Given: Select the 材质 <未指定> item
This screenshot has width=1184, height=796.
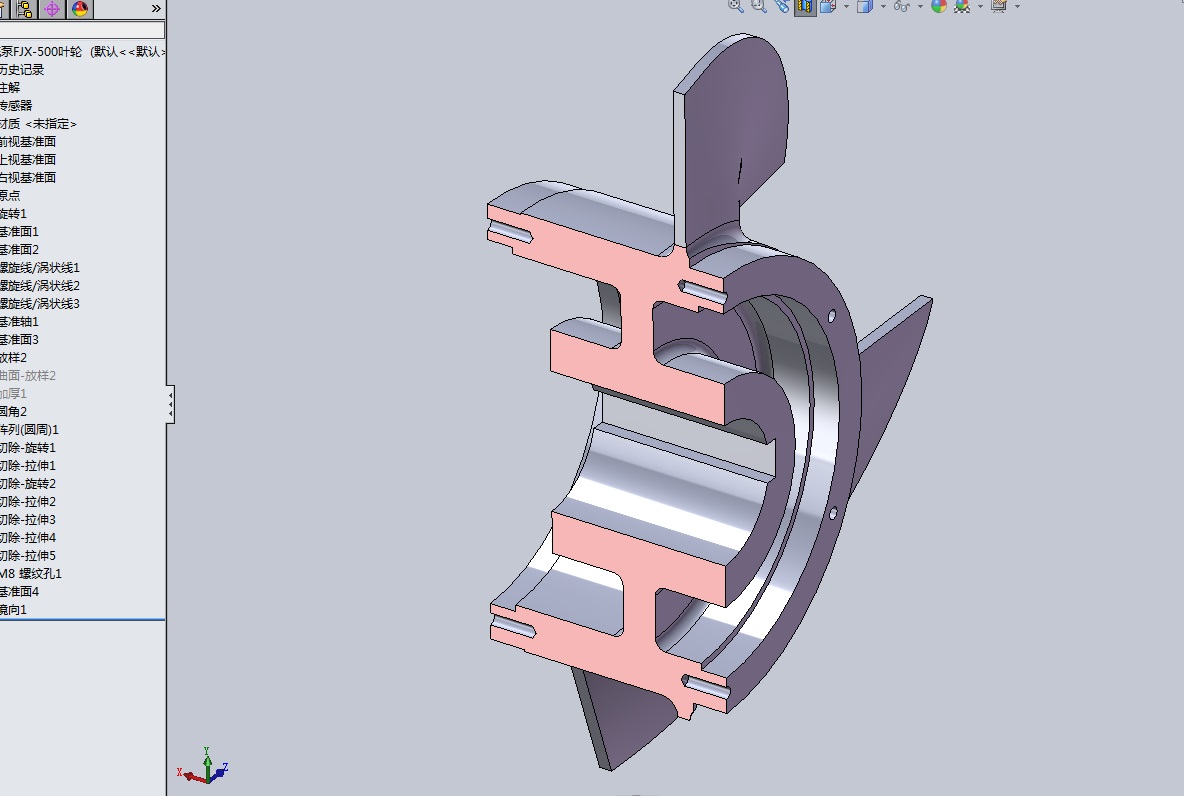Looking at the screenshot, I should coord(39,124).
